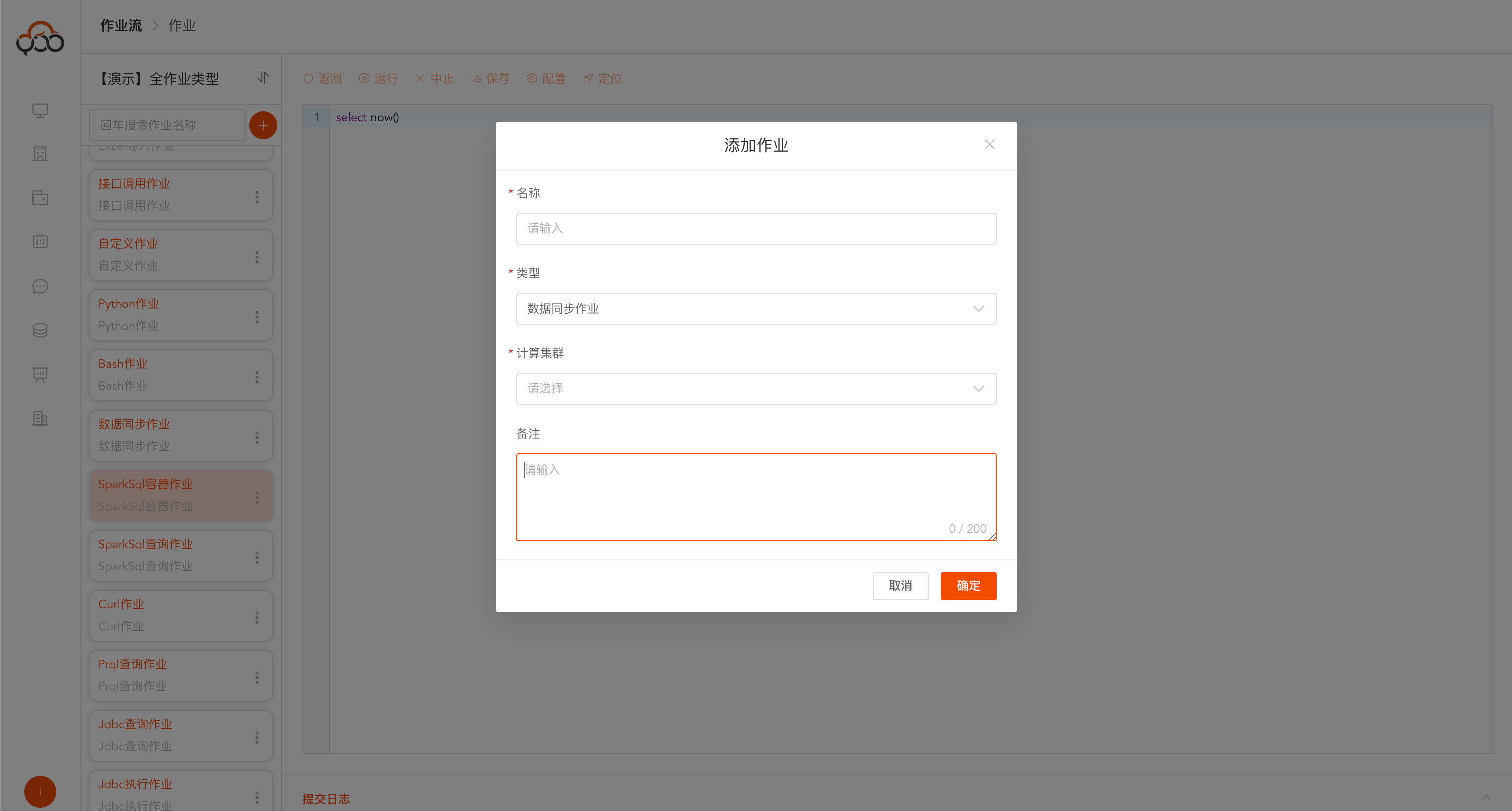Screen dimensions: 1512x811
Task: Open three-dot menu for Python作业
Action: click(x=257, y=317)
